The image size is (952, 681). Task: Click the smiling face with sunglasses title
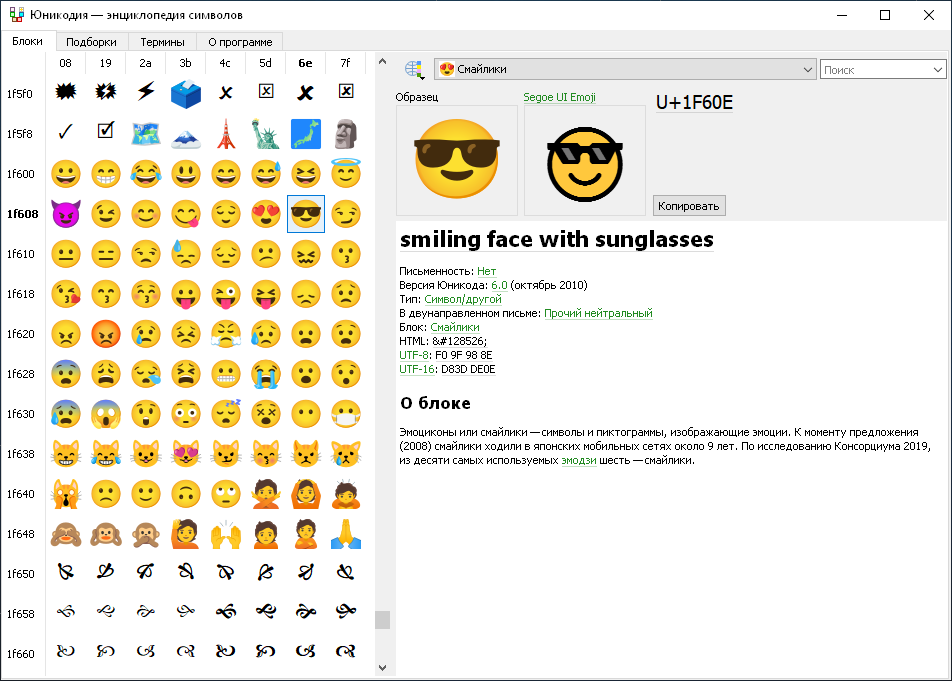pos(557,239)
